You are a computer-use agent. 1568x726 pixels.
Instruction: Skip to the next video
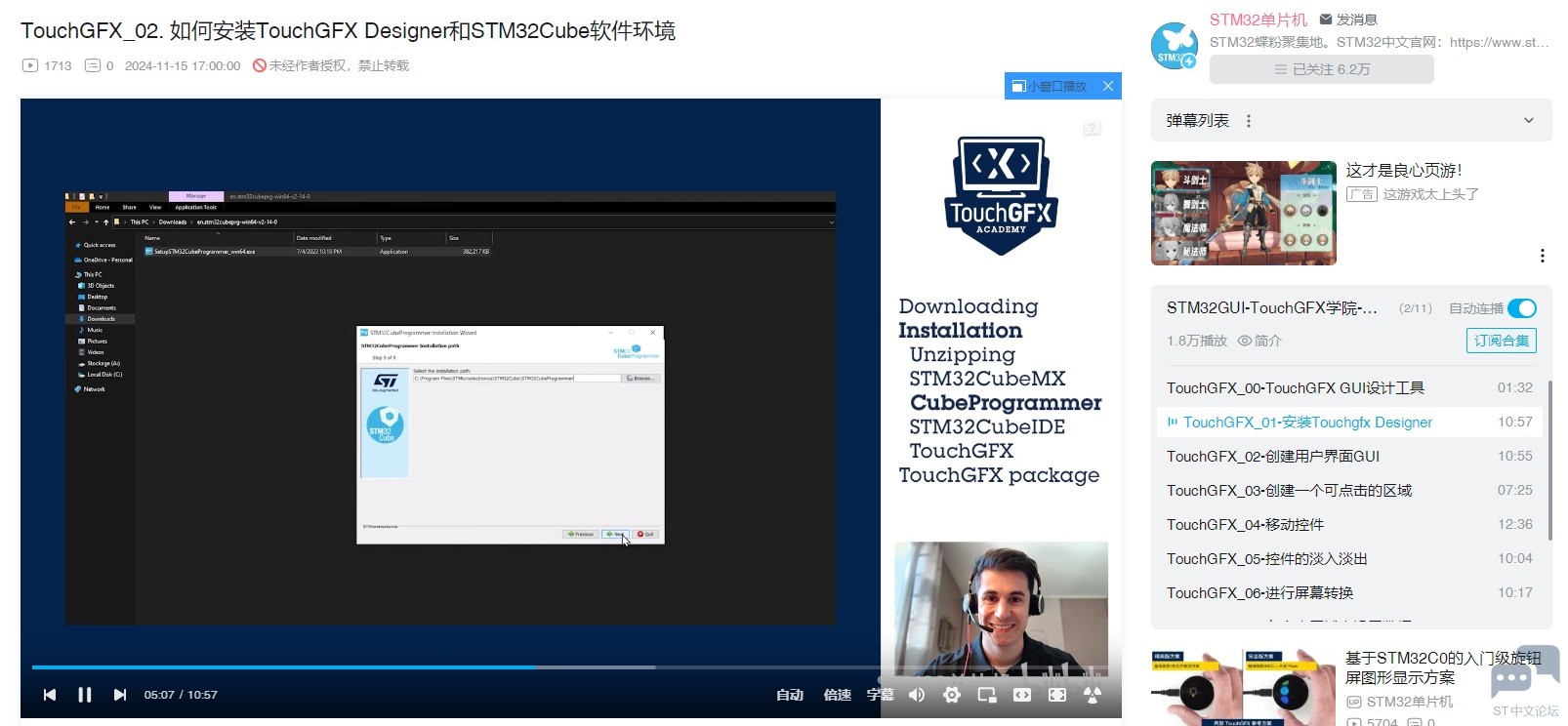(x=120, y=695)
